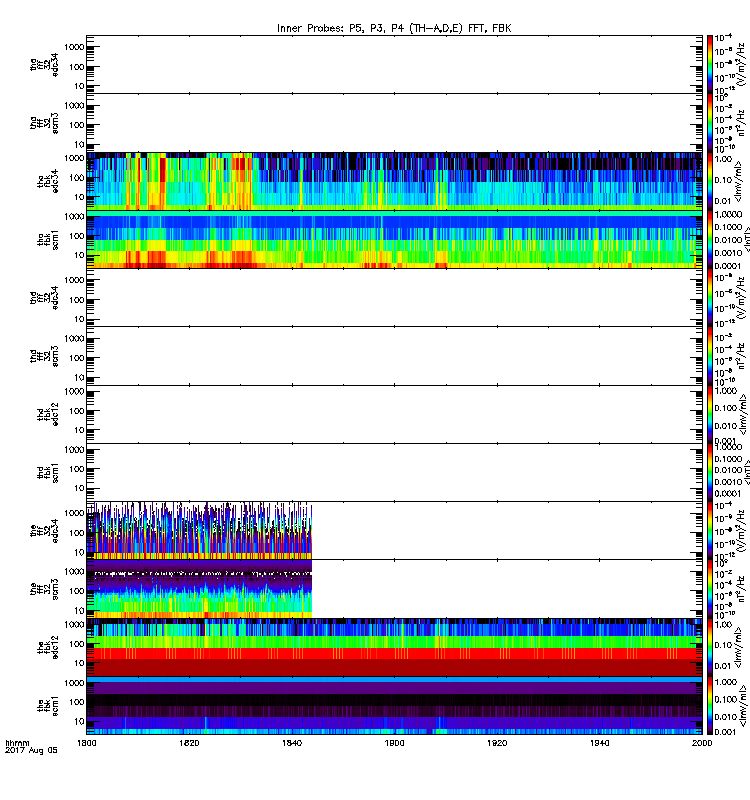Click the "tha fbk edc34" y-axis title
Viewport: 750px width, 800px height.
[47, 181]
